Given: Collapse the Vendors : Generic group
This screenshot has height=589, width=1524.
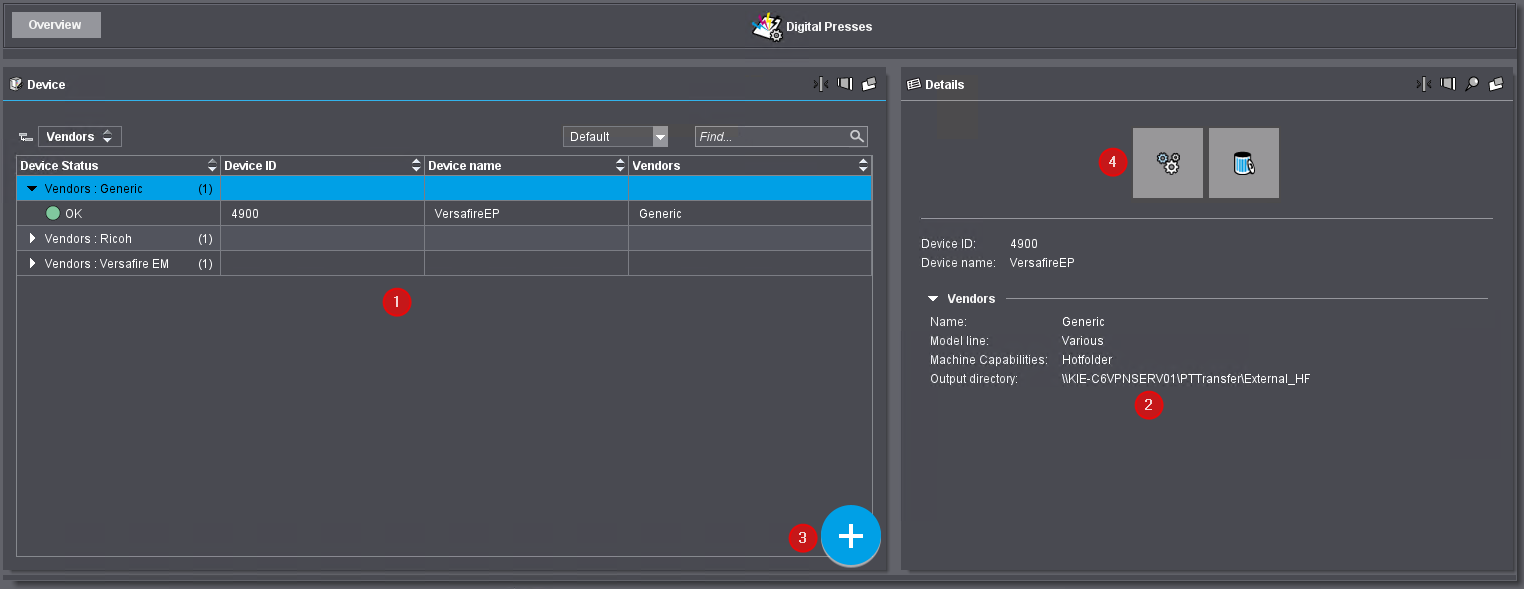Looking at the screenshot, I should point(32,188).
